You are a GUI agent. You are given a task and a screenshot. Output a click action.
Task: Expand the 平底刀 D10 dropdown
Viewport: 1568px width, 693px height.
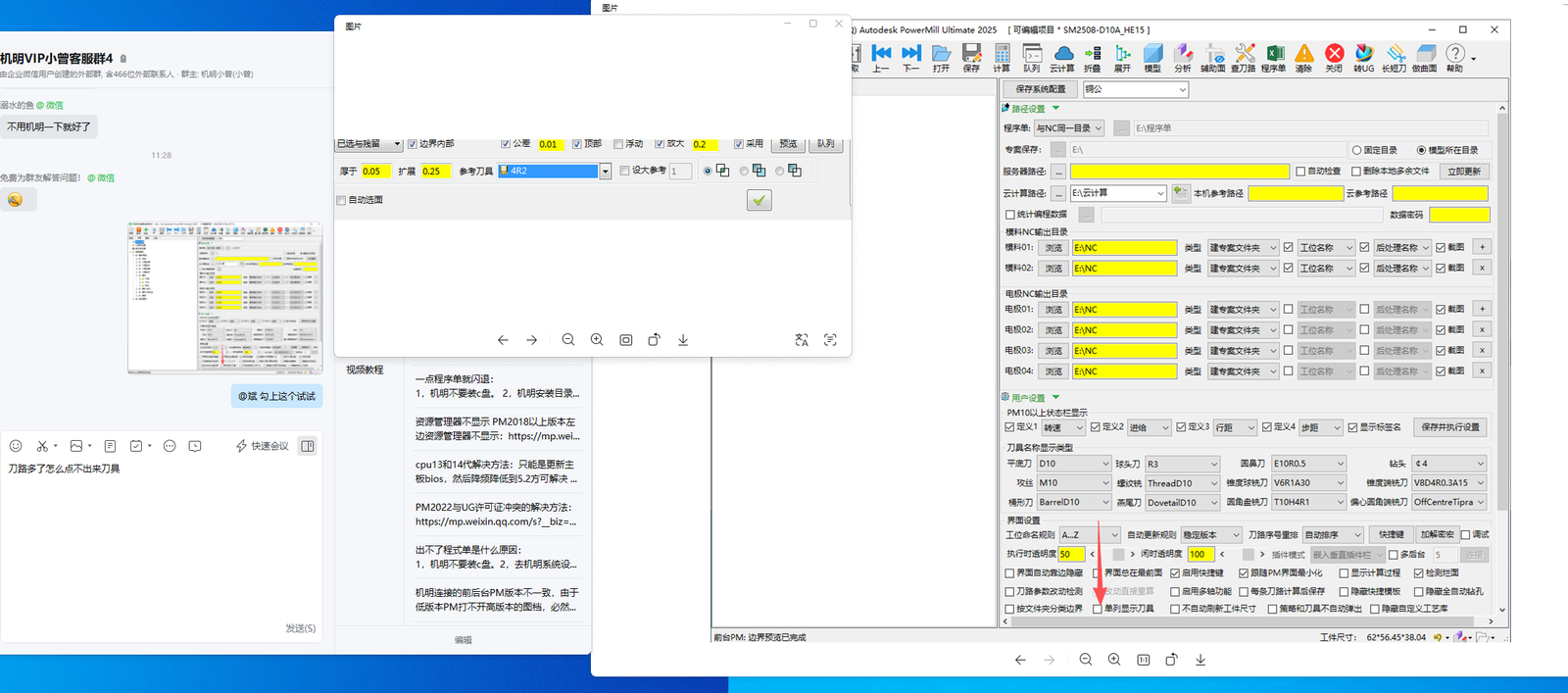tap(1074, 464)
